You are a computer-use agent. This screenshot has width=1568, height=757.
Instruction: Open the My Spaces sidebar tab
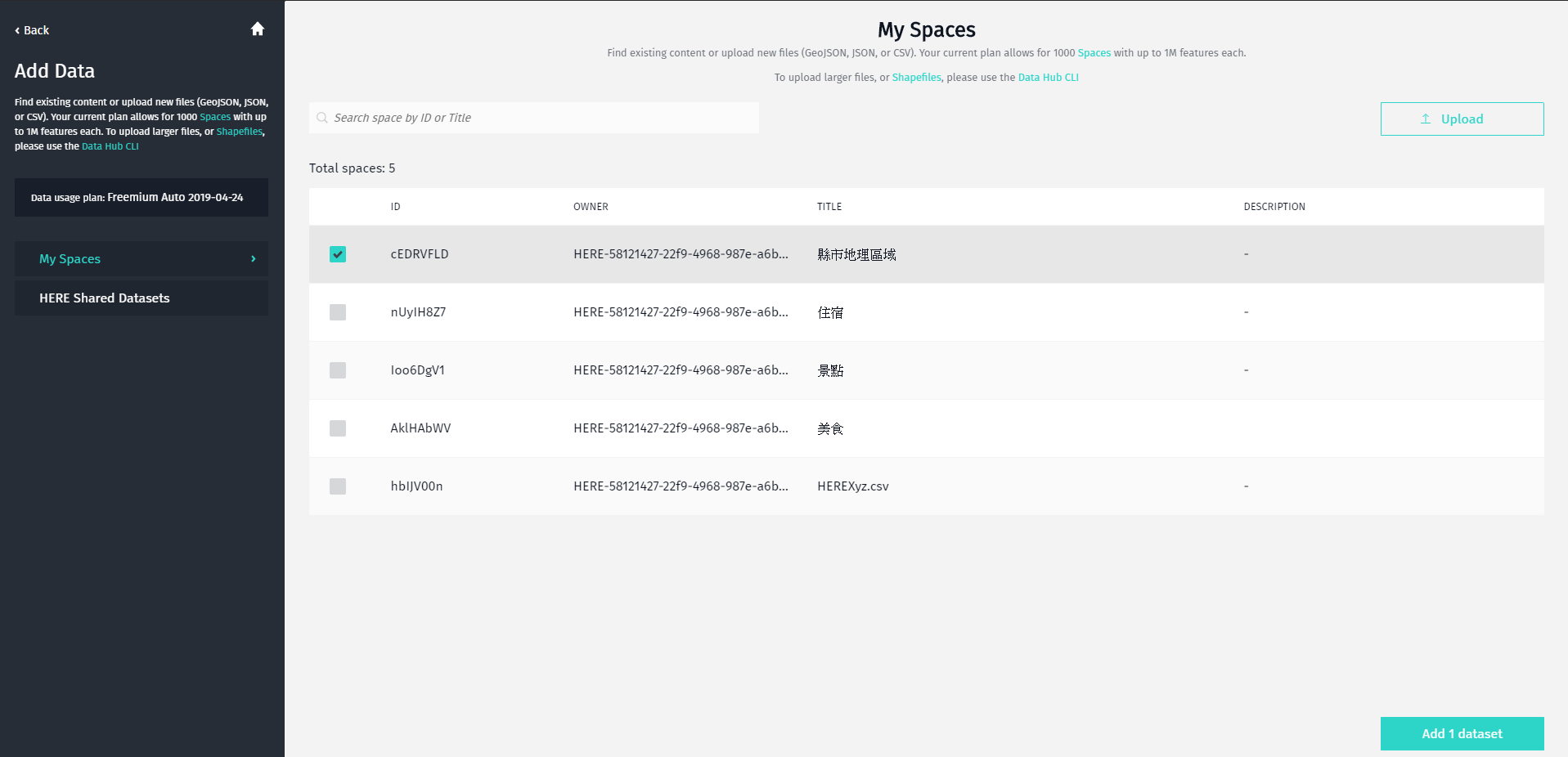(142, 259)
